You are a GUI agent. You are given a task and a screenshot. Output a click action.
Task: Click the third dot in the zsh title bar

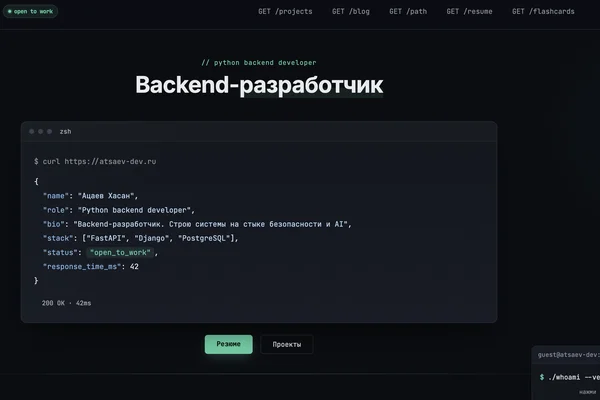(x=49, y=132)
